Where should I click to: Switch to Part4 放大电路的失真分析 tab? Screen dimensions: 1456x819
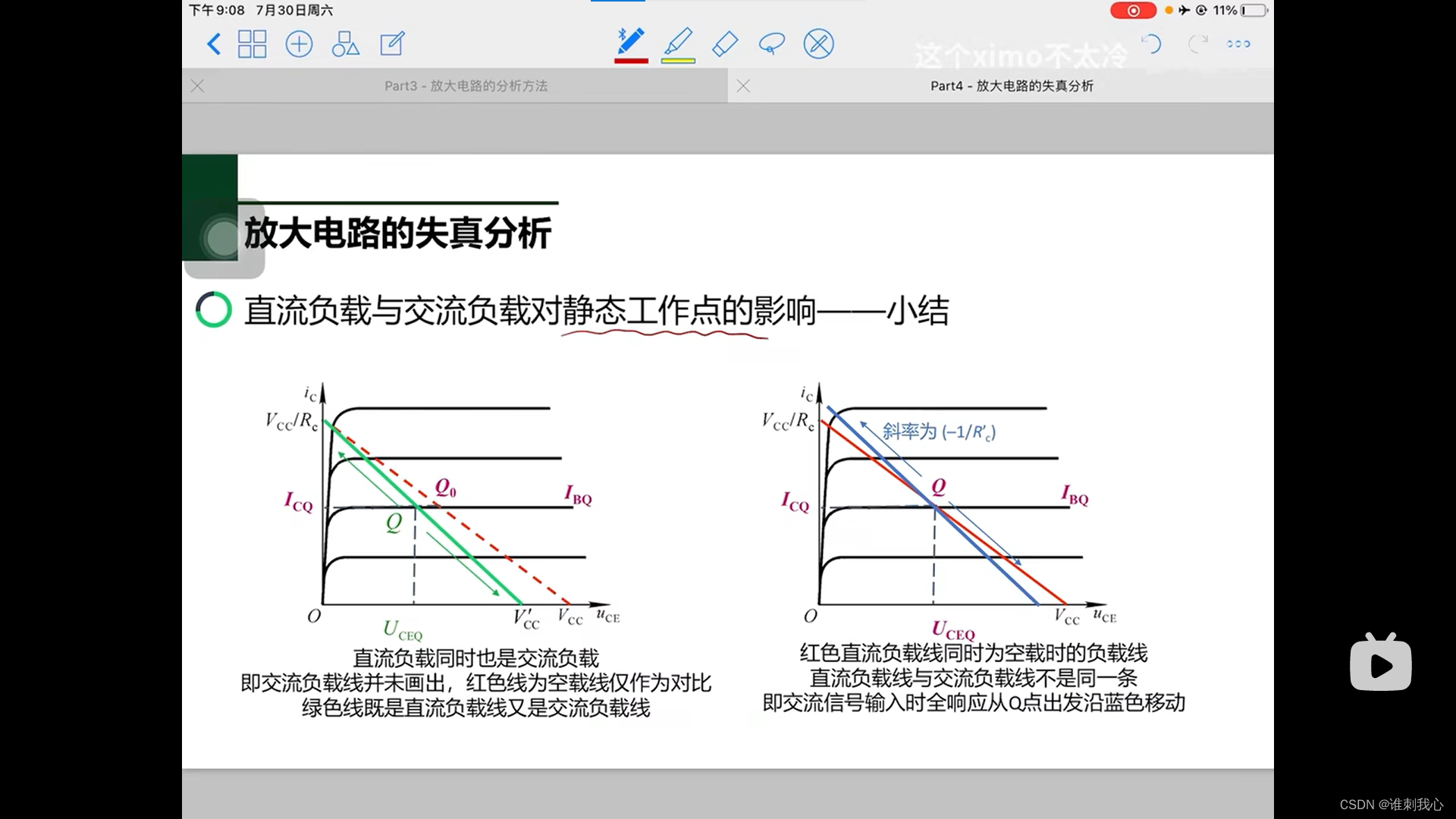[1012, 86]
